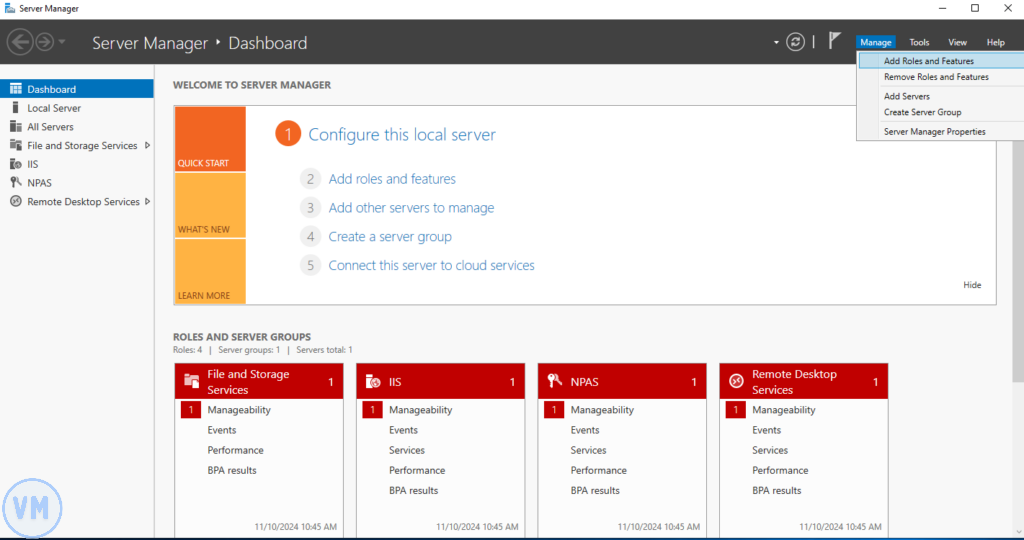The width and height of the screenshot is (1024, 540).
Task: Select Remove Roles and Features
Action: coord(936,77)
